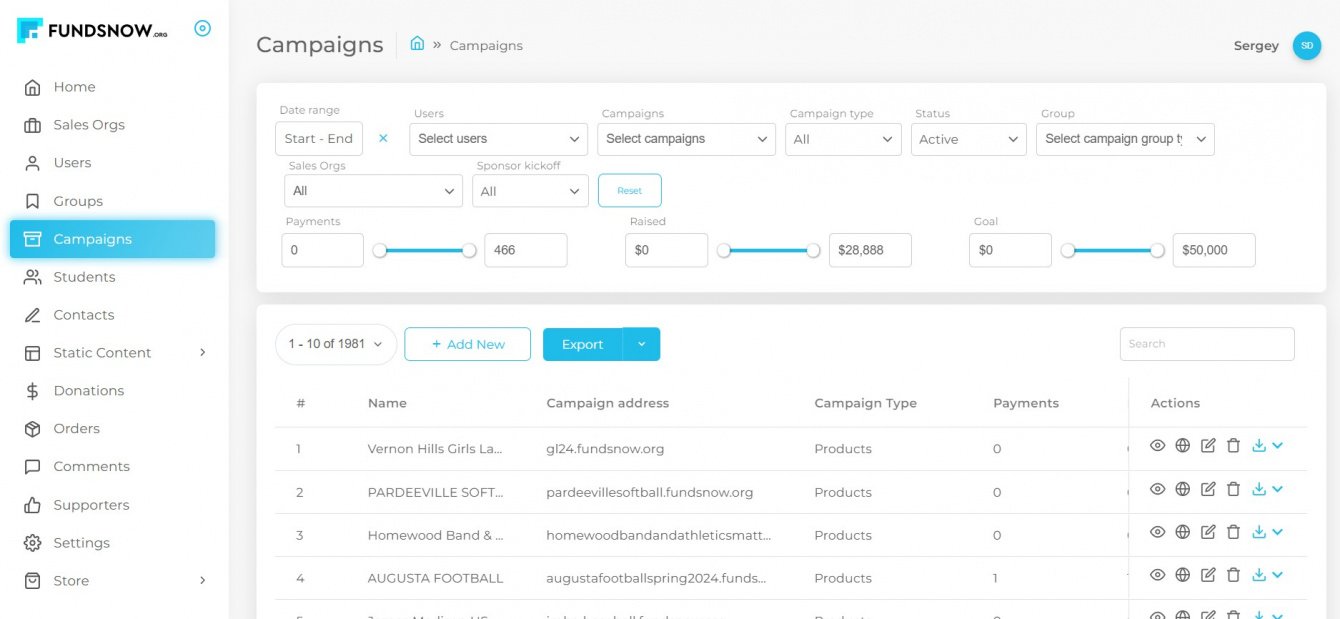Click the Orders box icon
Viewport: 1340px width, 619px height.
point(33,429)
